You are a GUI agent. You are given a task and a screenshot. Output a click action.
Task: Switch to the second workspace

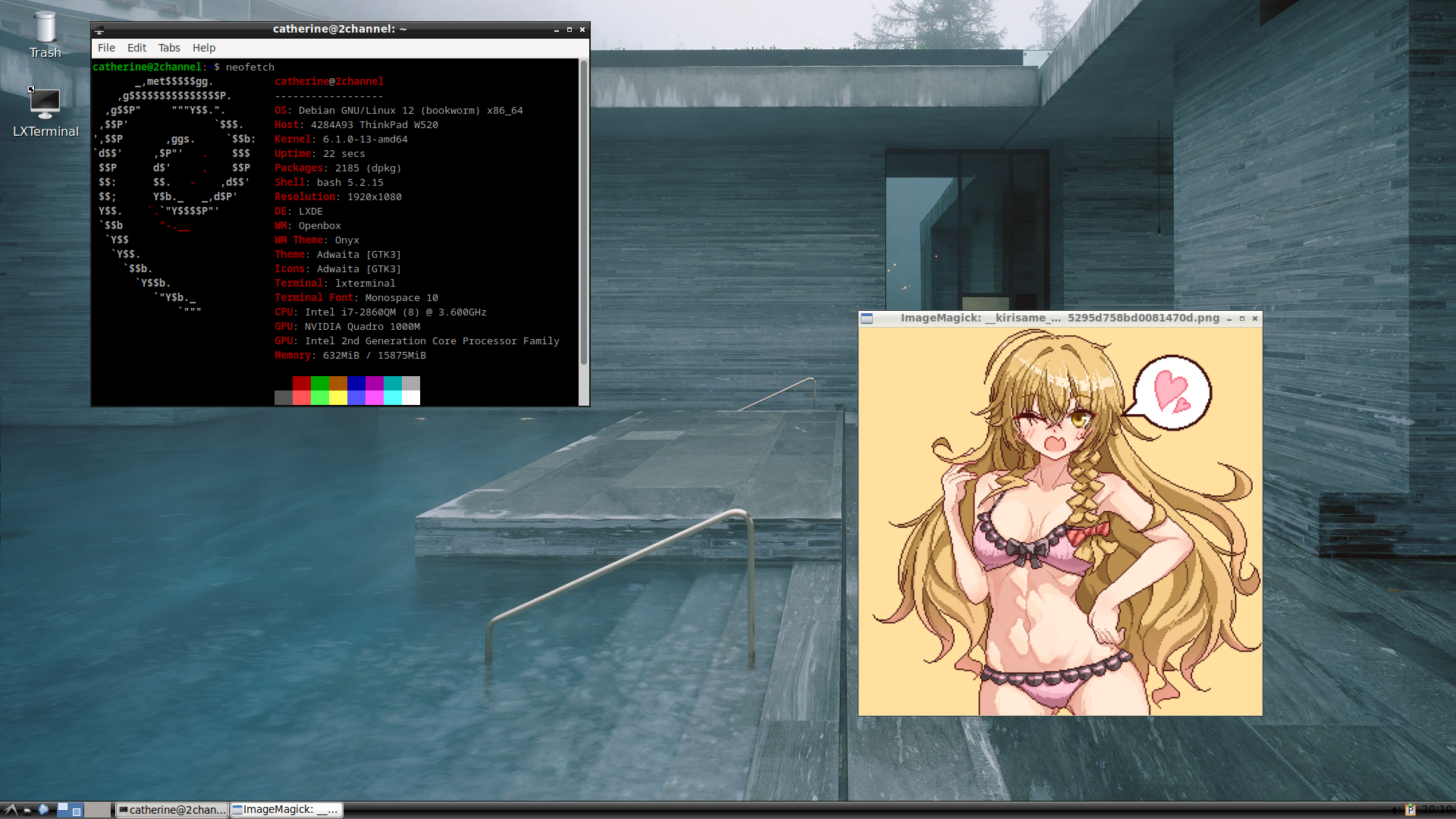[96, 810]
